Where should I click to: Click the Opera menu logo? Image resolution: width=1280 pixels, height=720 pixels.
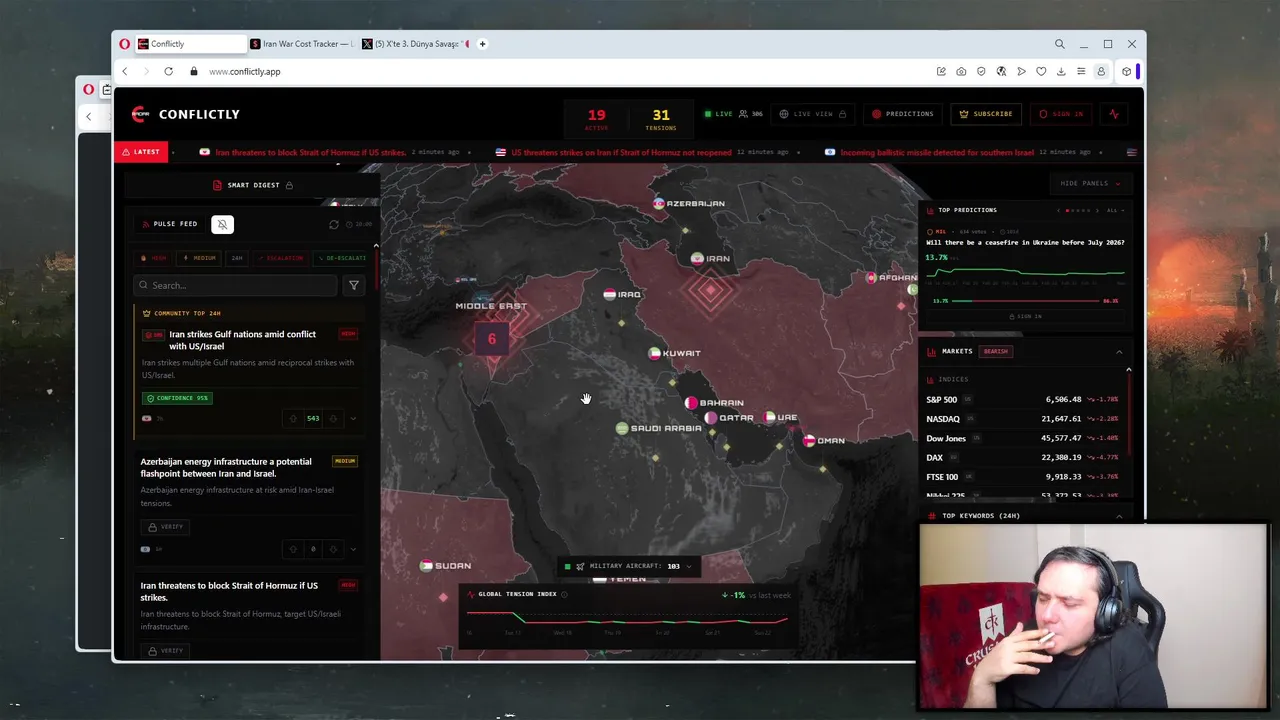(x=124, y=44)
